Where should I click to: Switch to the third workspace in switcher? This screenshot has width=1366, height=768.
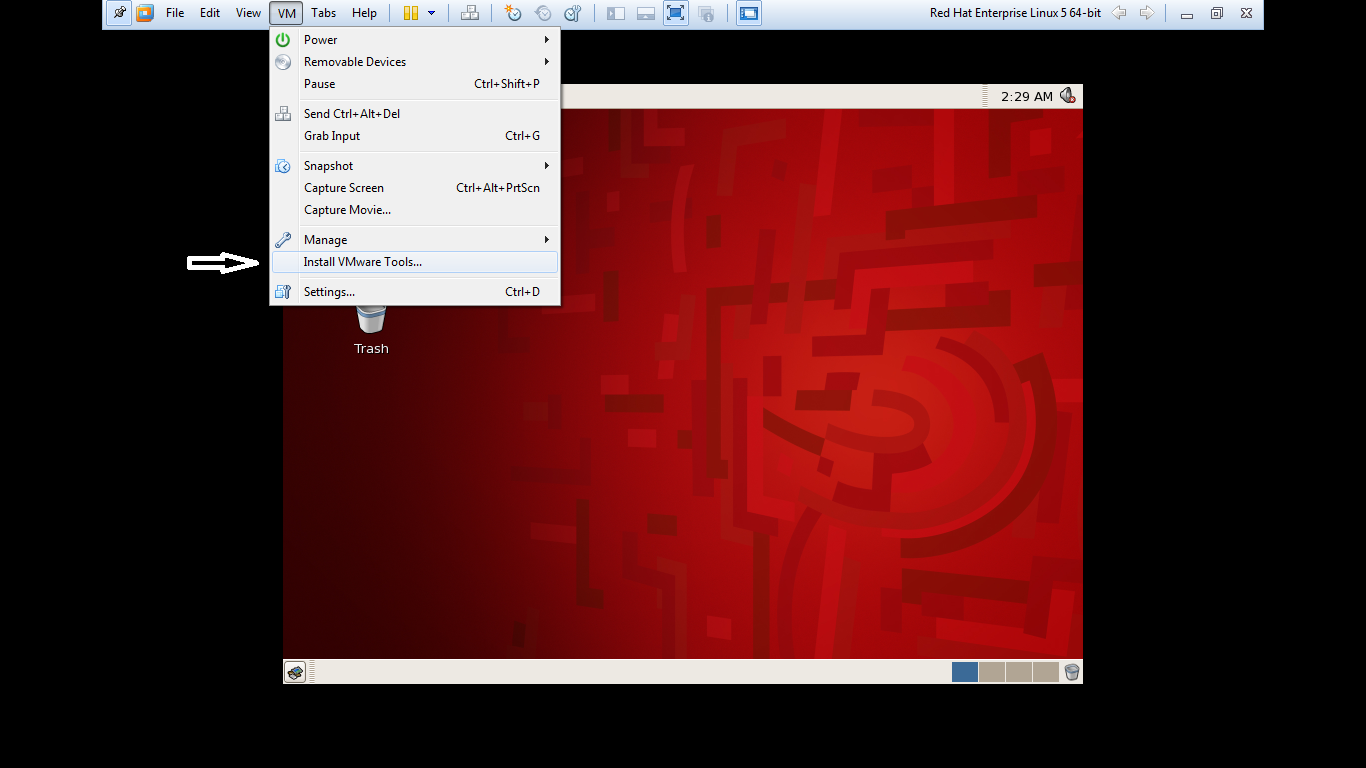tap(1018, 672)
